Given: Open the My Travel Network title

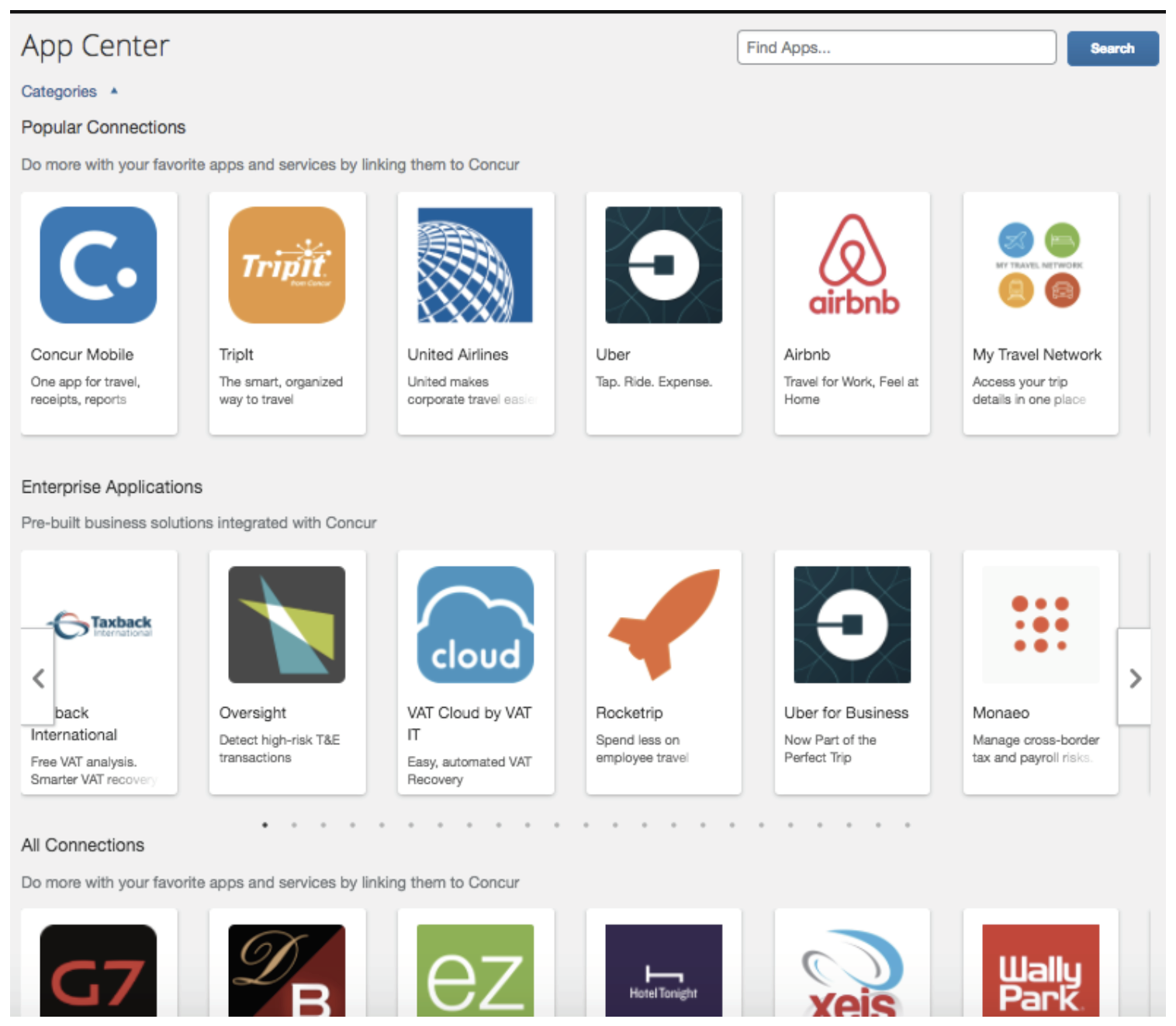Looking at the screenshot, I should coord(1037,355).
